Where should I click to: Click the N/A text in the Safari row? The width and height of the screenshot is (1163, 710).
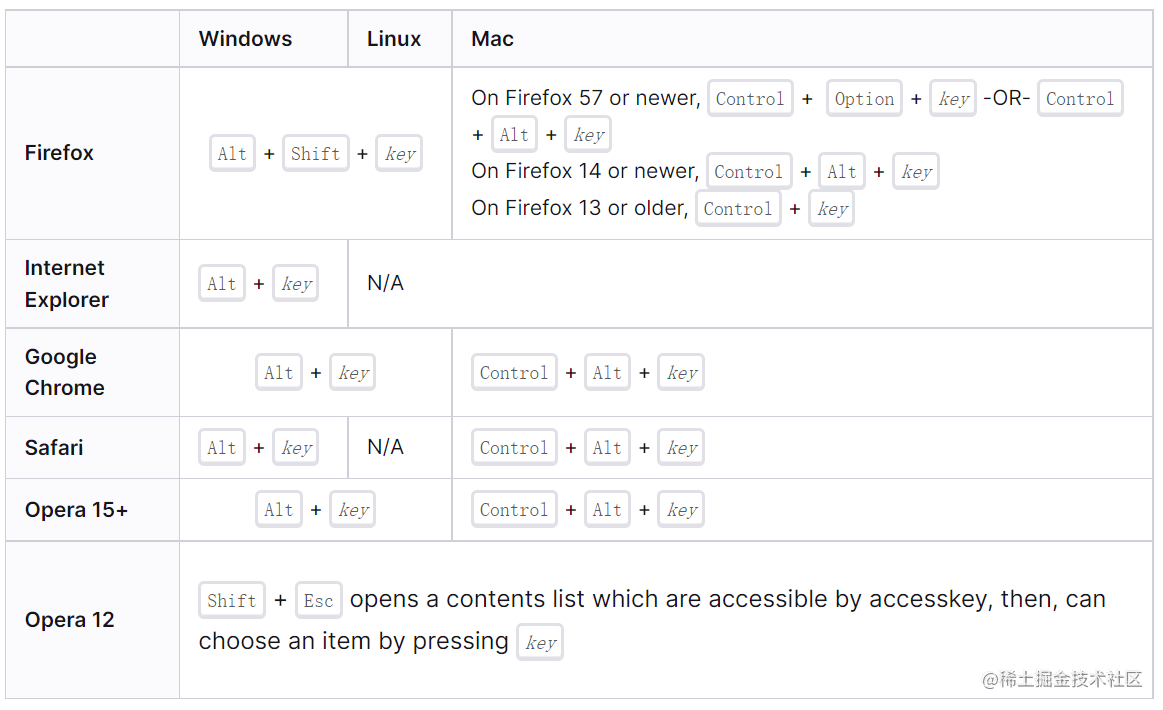(385, 447)
